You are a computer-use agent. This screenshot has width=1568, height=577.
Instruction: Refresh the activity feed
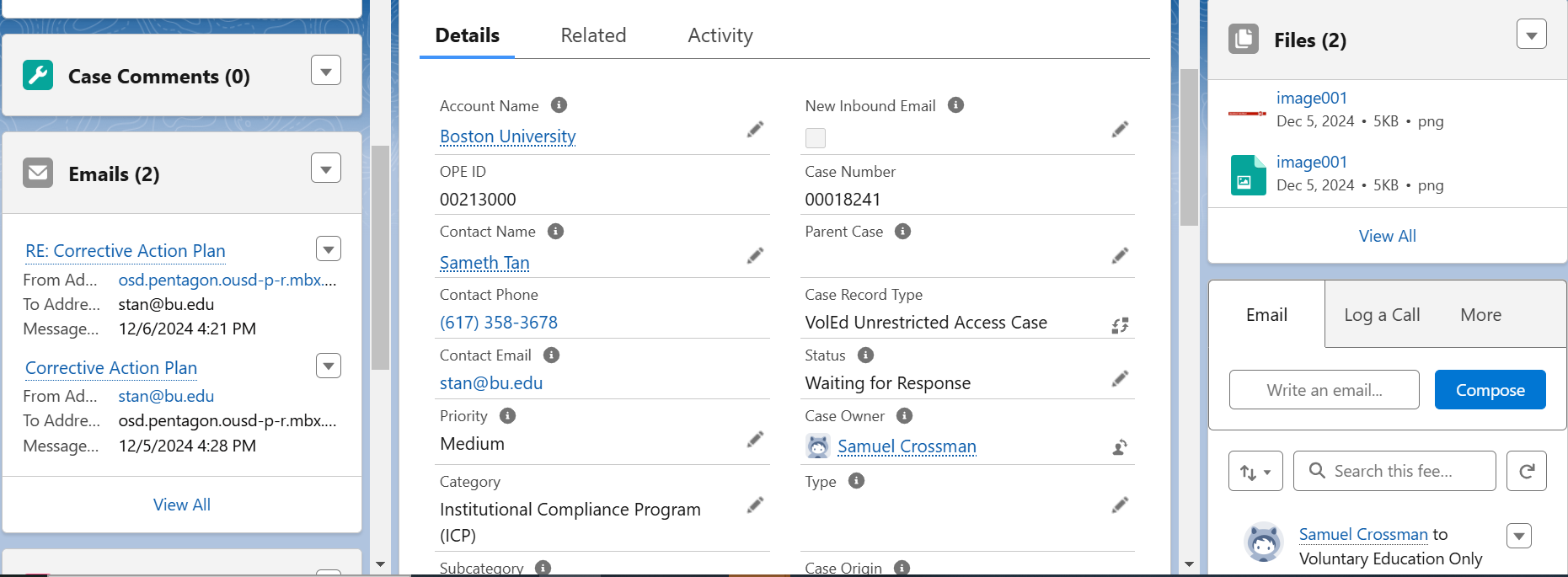[x=1526, y=471]
